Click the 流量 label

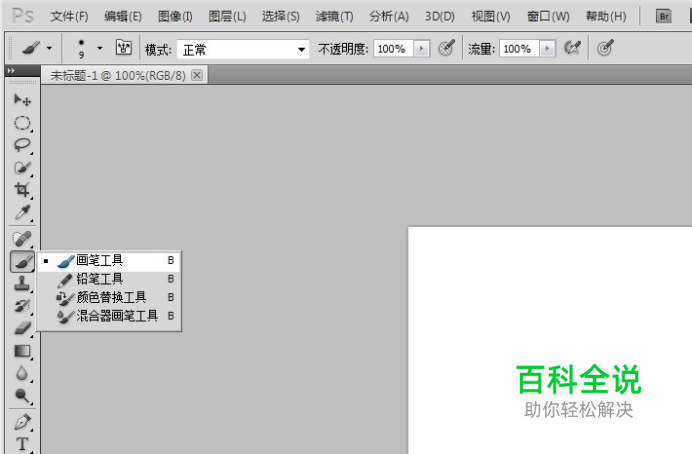click(481, 49)
